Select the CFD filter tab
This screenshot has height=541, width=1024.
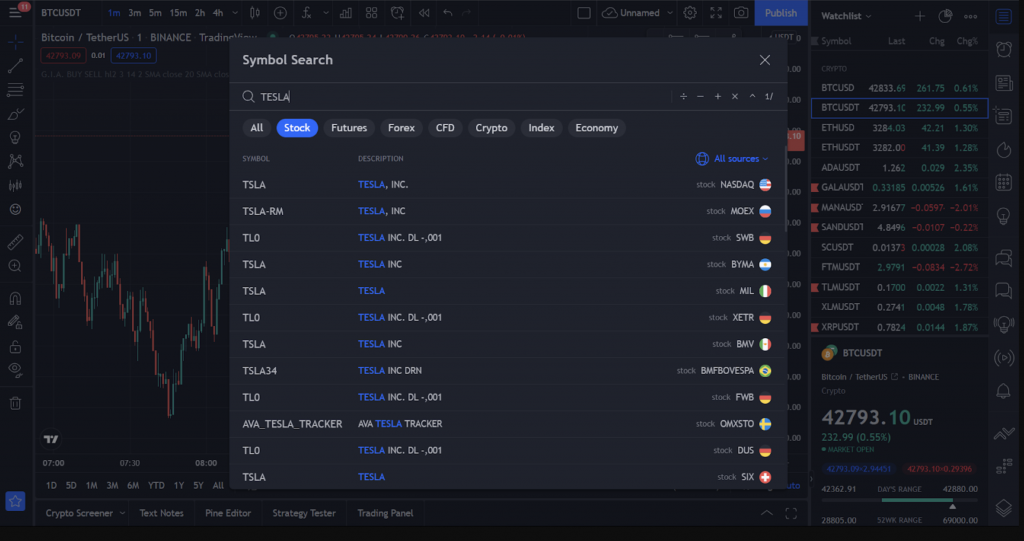(445, 128)
